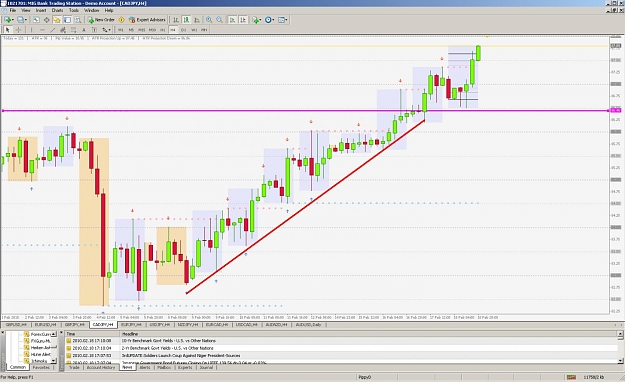The height and width of the screenshot is (382, 625).
Task: Toggle the Terminal window icon
Action: pyautogui.click(x=67, y=20)
